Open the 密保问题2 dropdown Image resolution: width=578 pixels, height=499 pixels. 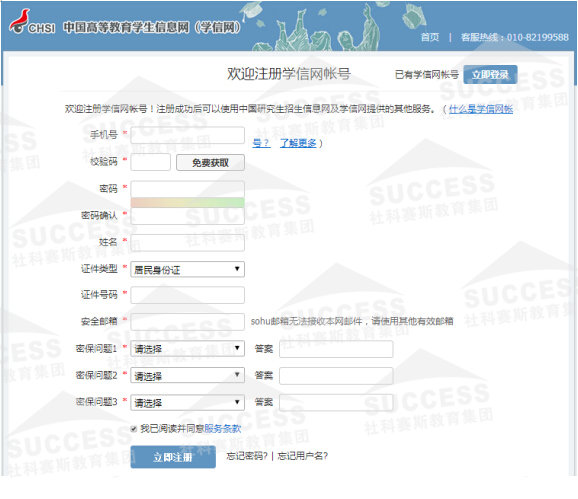click(x=187, y=376)
